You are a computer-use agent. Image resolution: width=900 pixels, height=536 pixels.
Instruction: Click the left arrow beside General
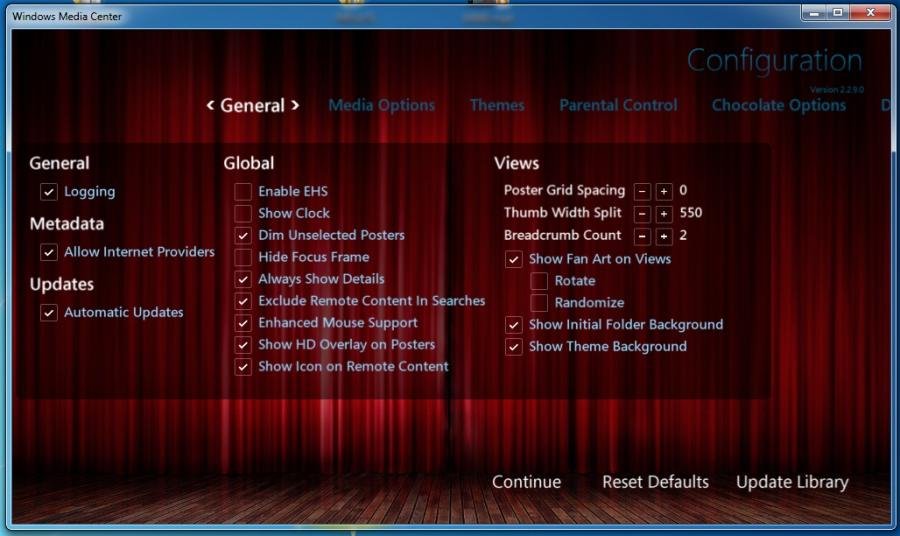[210, 105]
